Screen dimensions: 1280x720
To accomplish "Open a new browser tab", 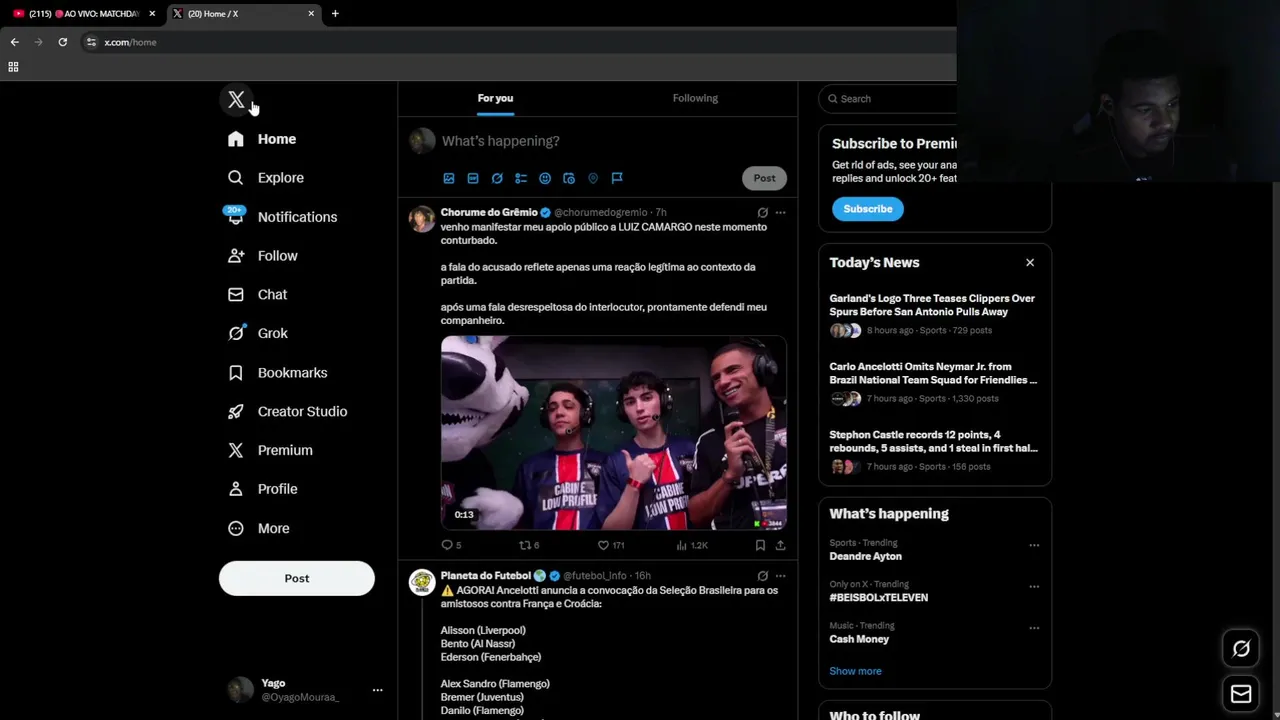I will click(x=335, y=14).
